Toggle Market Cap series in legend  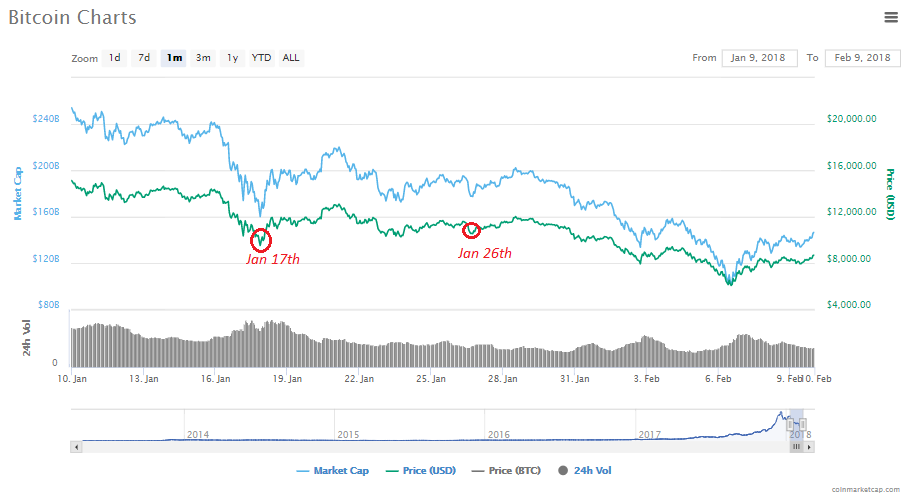333,470
